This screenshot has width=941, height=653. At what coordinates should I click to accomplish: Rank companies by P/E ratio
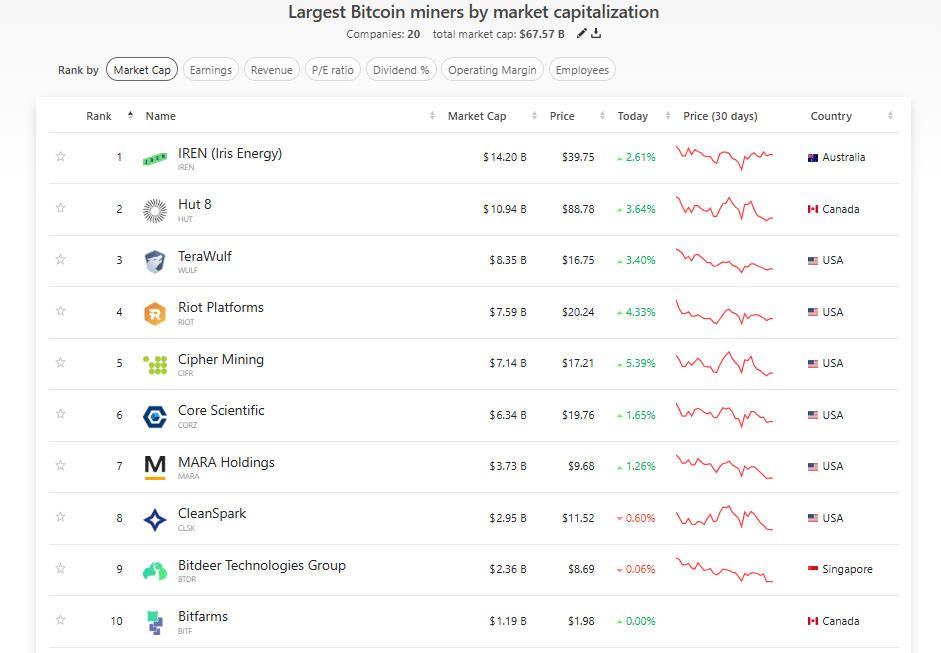tap(333, 70)
